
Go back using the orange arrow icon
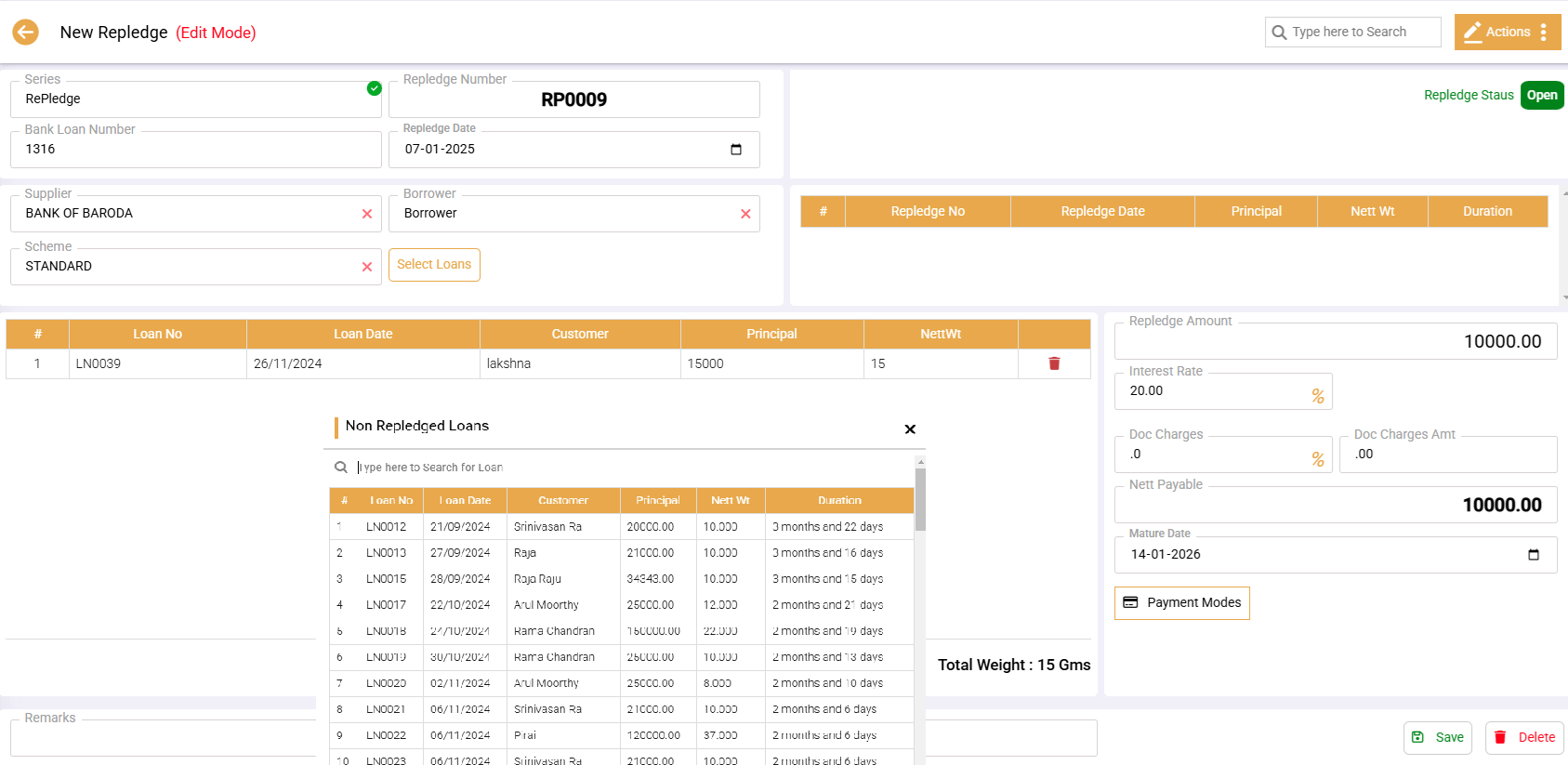pos(26,33)
